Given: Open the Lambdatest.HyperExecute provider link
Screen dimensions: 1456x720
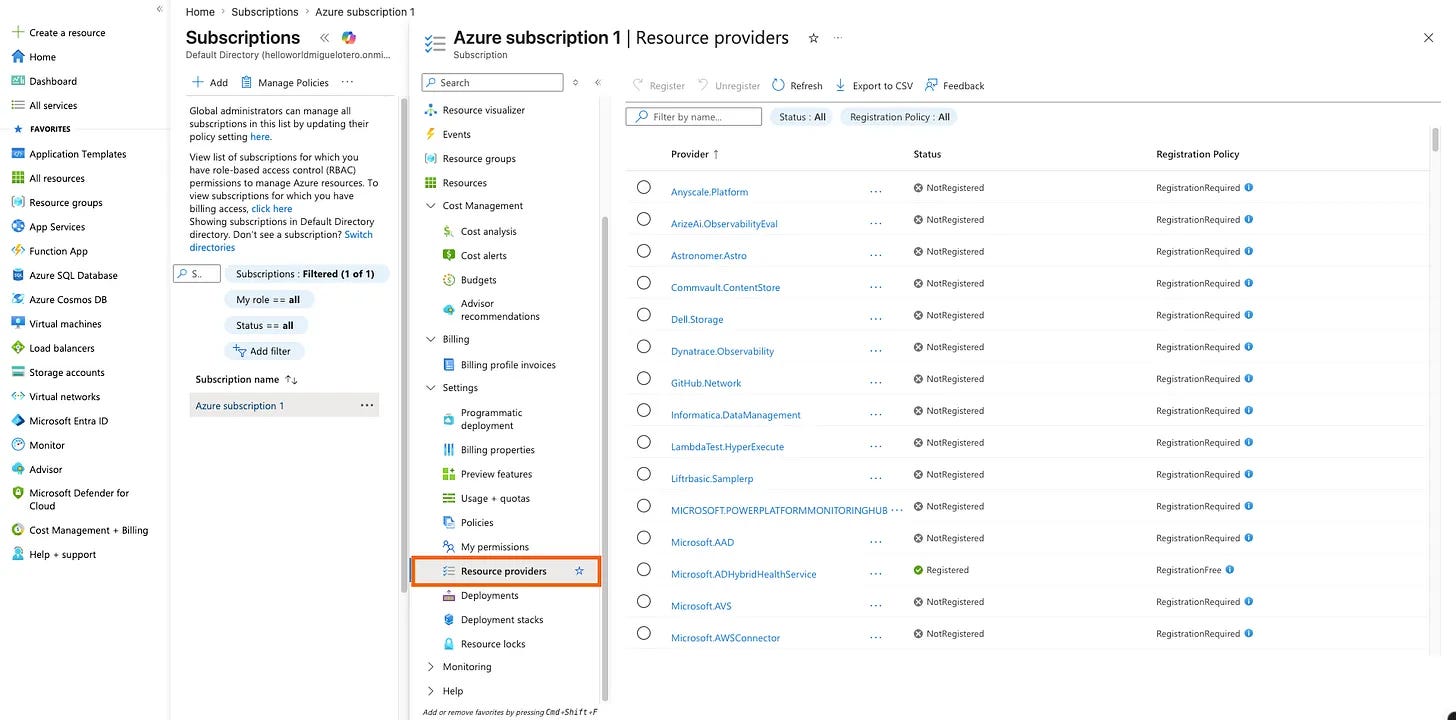Looking at the screenshot, I should 727,447.
